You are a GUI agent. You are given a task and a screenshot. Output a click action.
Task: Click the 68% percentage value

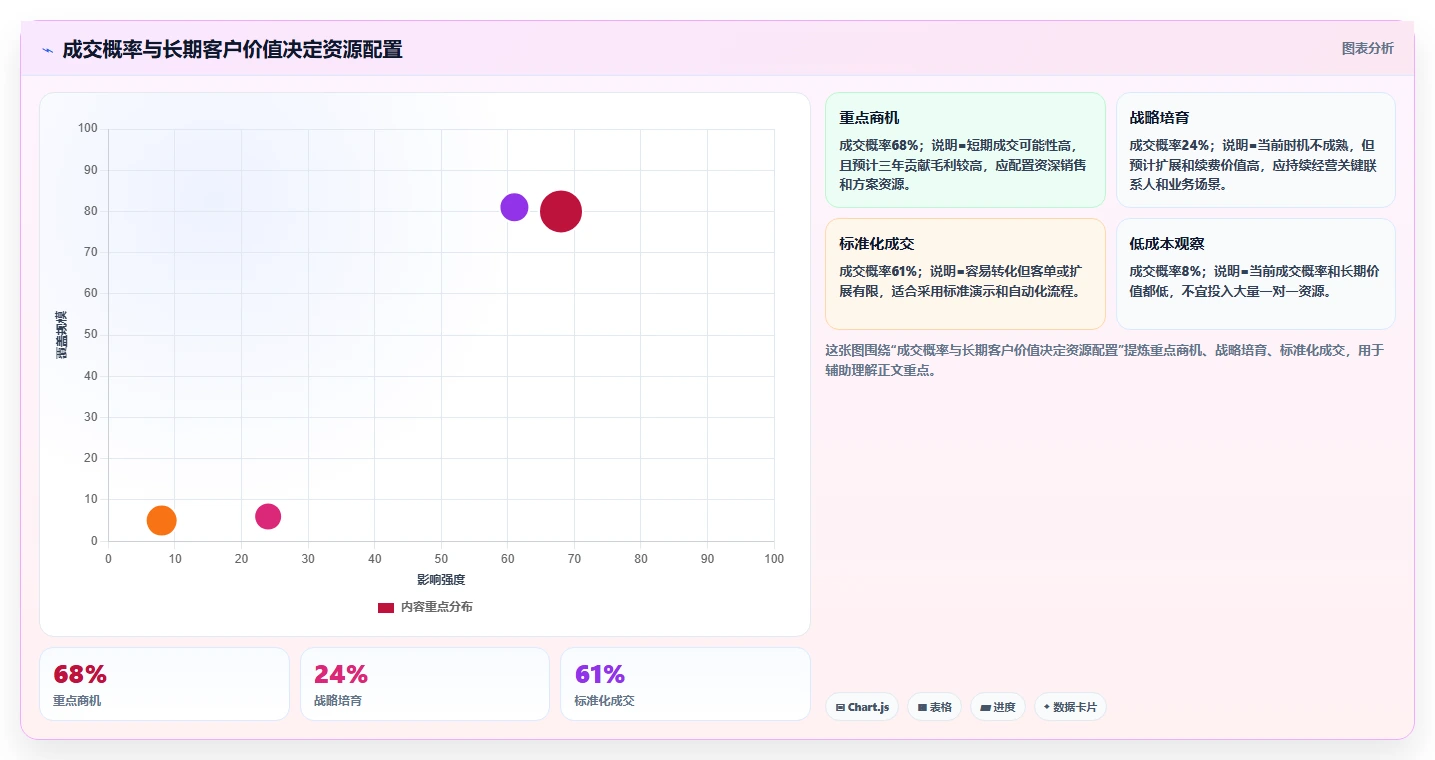(80, 674)
